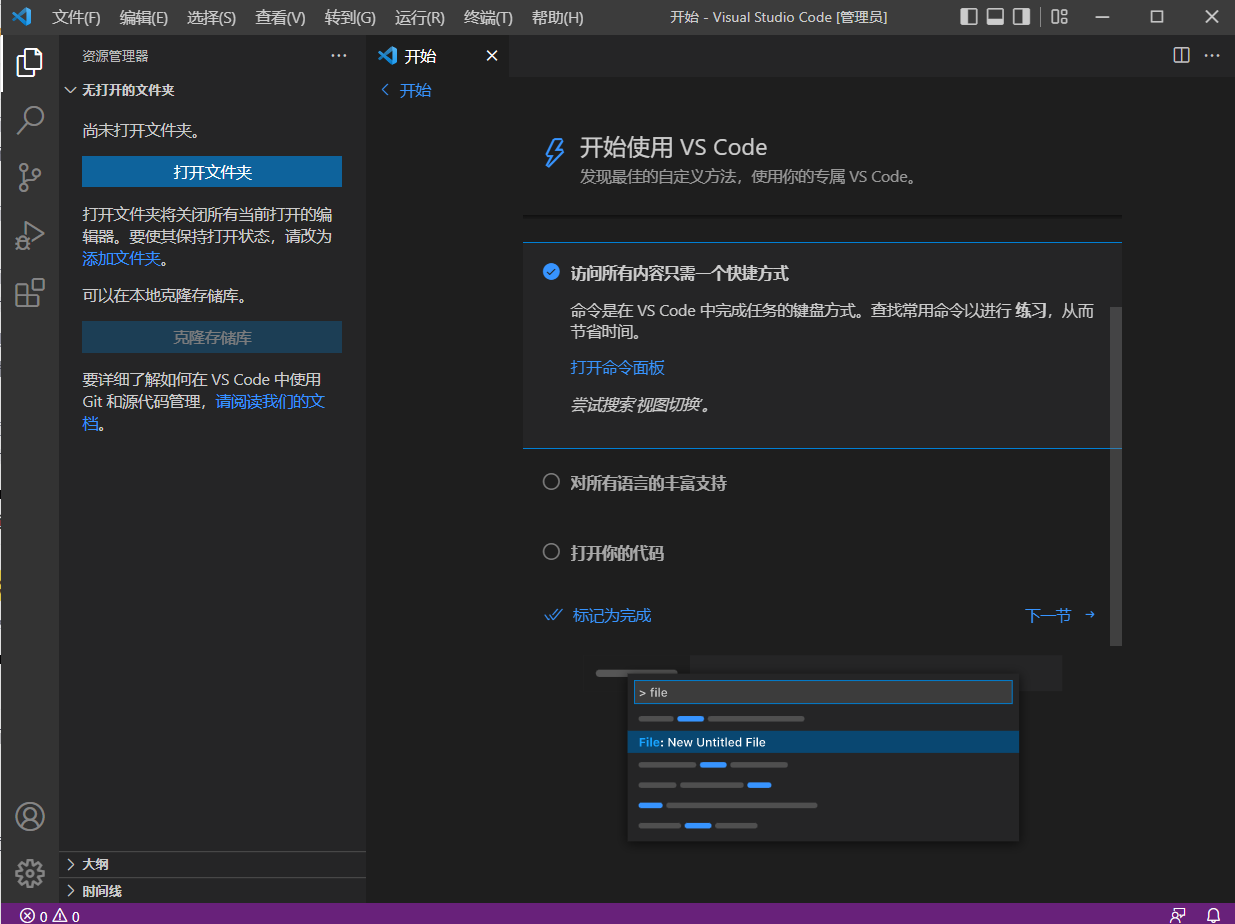The height and width of the screenshot is (924, 1235).
Task: Open the Explorer view in activity bar
Action: click(30, 63)
